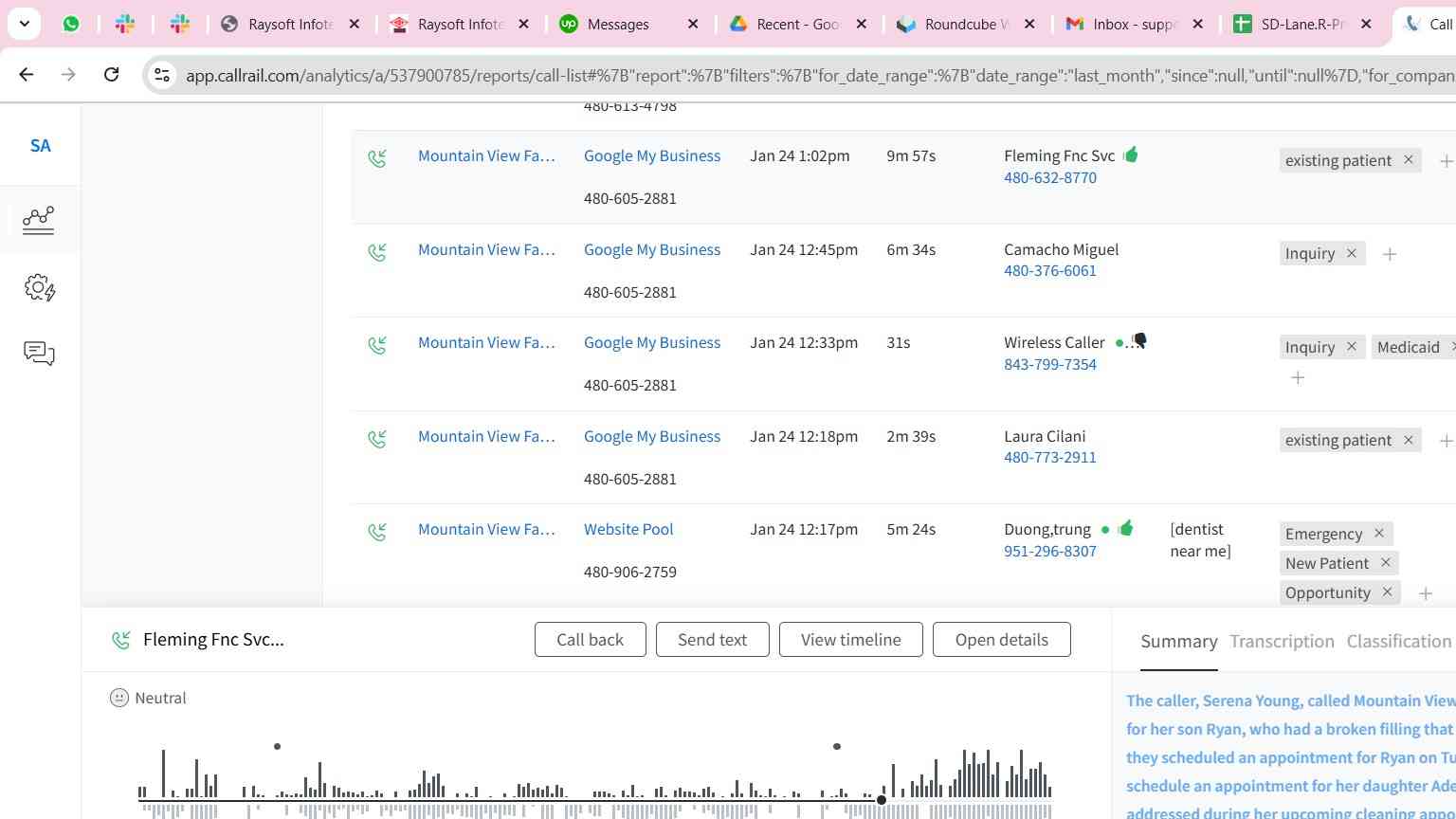Remove existing patient tag on Laura Cilani row
This screenshot has width=1456, height=819.
click(x=1408, y=440)
